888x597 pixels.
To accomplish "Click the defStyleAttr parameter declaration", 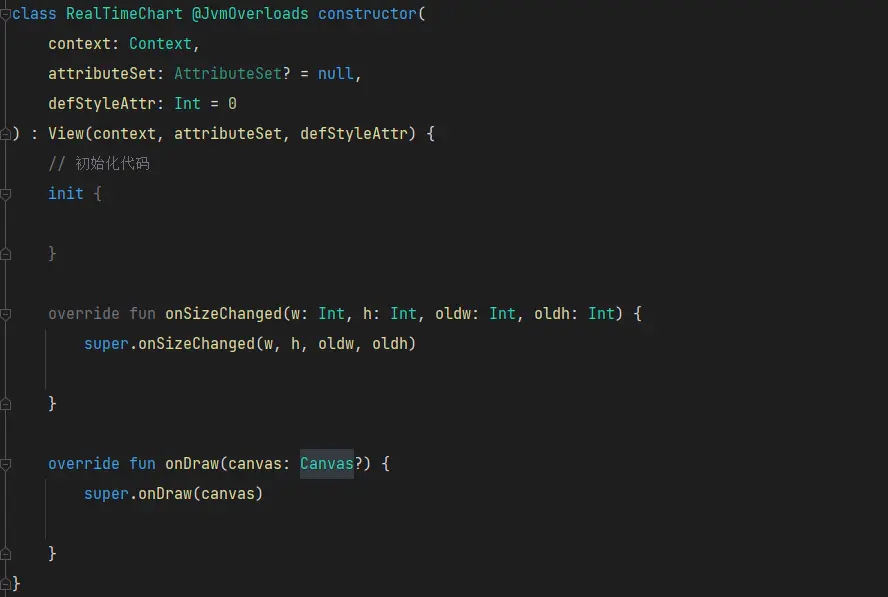I will [142, 104].
